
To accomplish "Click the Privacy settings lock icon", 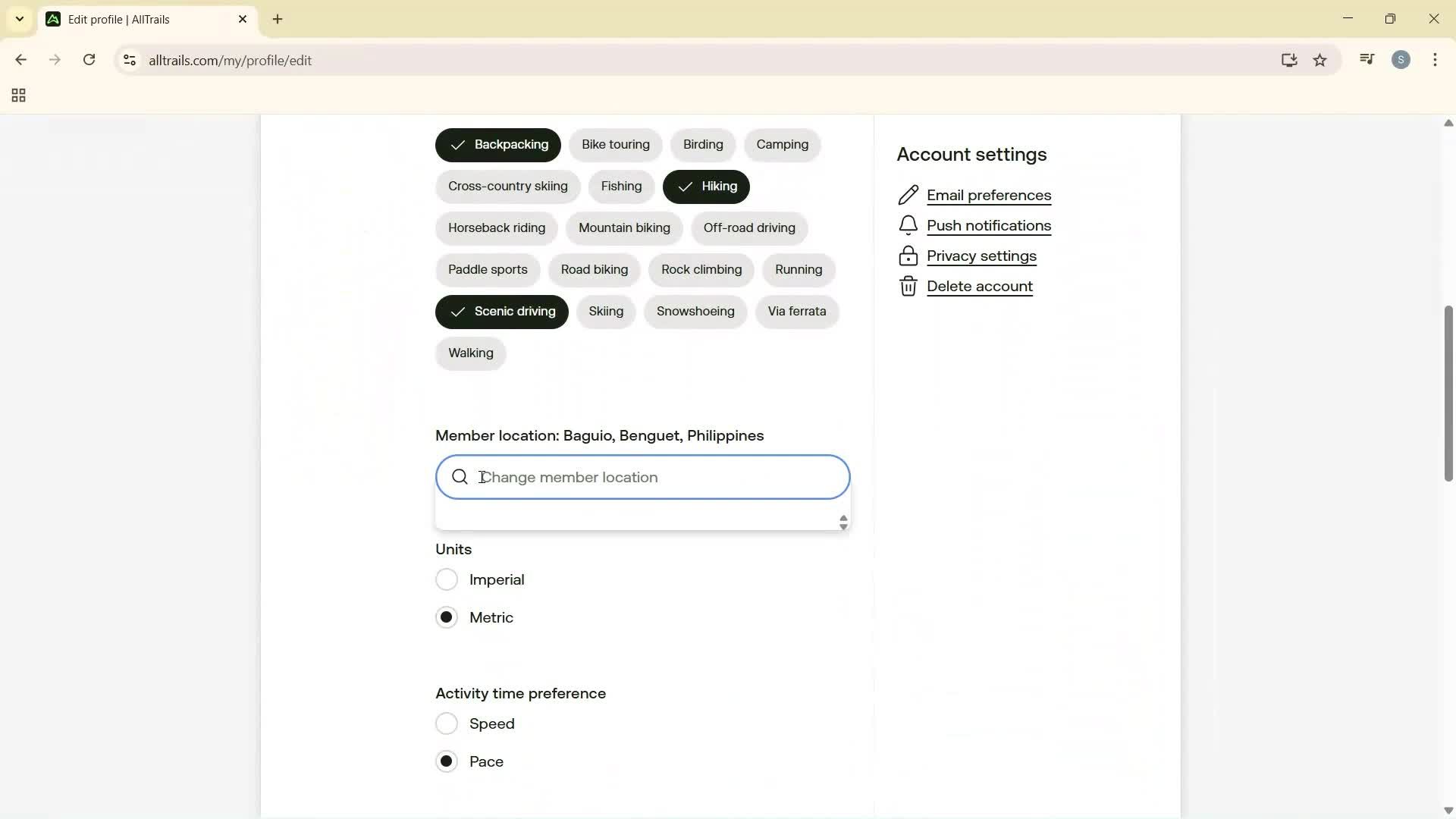I will click(908, 256).
